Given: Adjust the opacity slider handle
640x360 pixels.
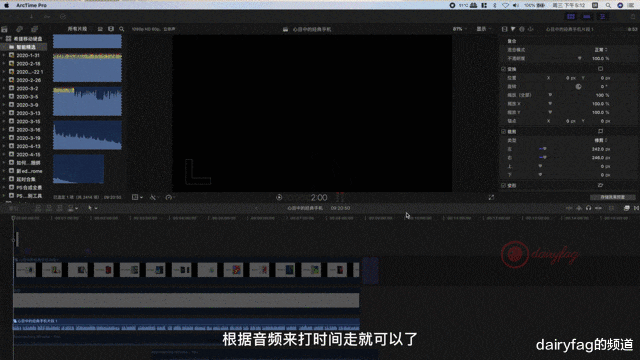Looking at the screenshot, I should (x=580, y=59).
